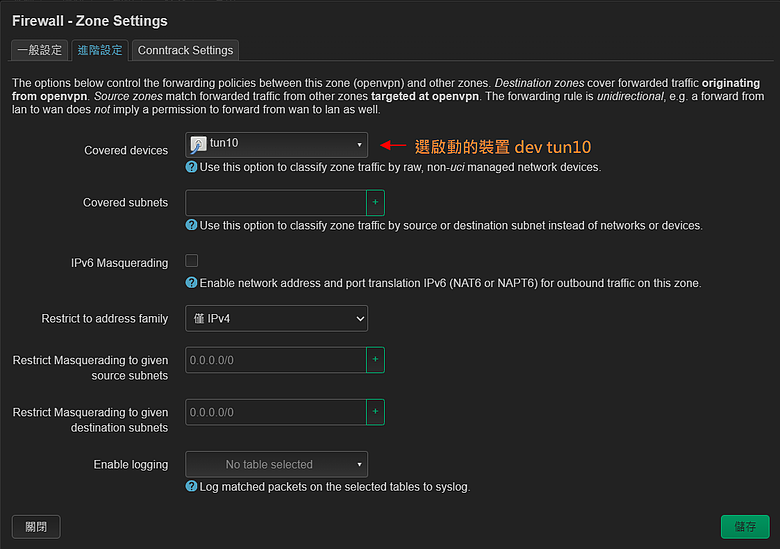Focus the Covered subnets input field
Viewport: 780px width, 549px height.
[x=276, y=202]
